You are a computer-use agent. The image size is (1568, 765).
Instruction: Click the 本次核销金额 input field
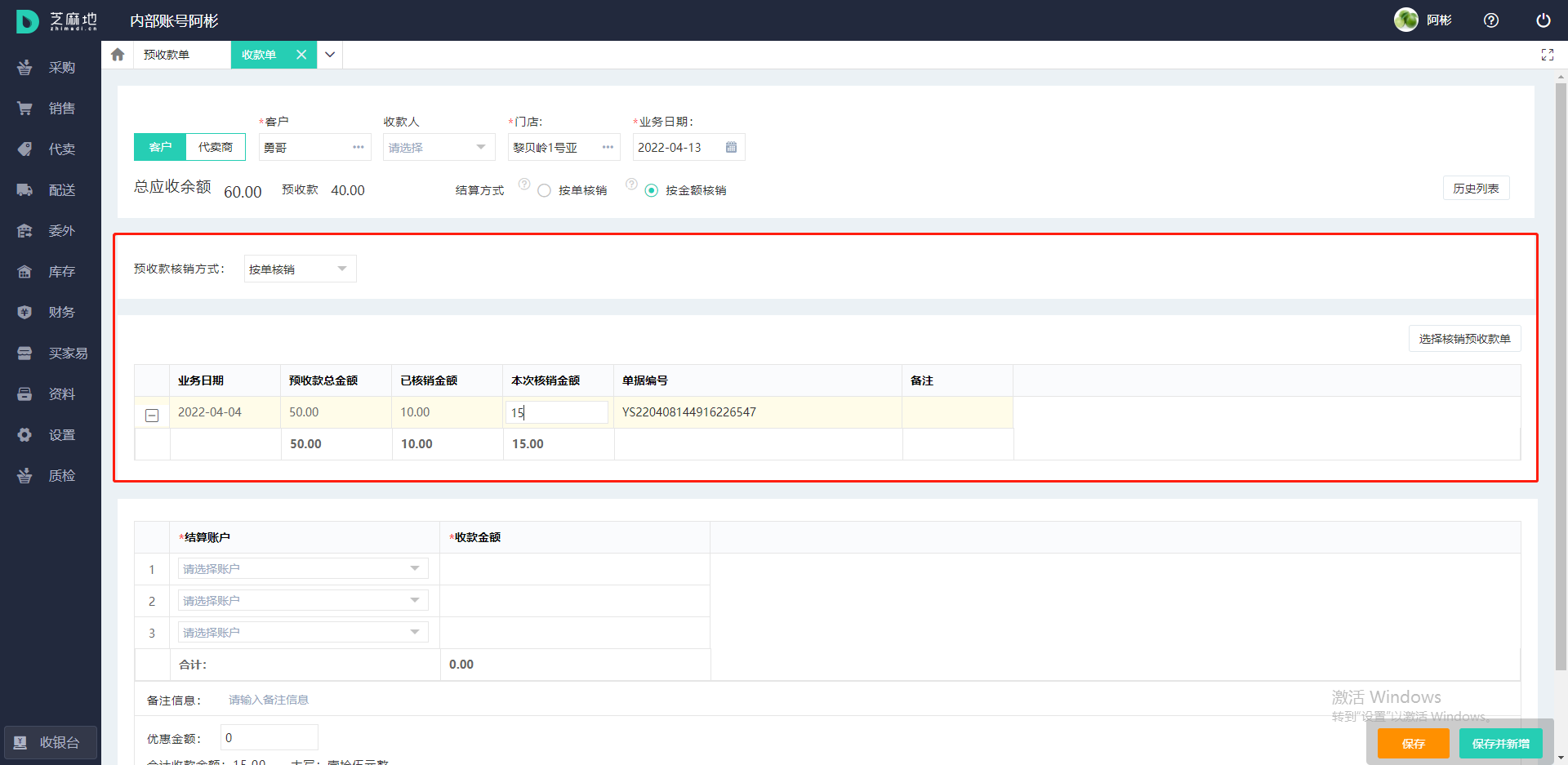point(556,412)
